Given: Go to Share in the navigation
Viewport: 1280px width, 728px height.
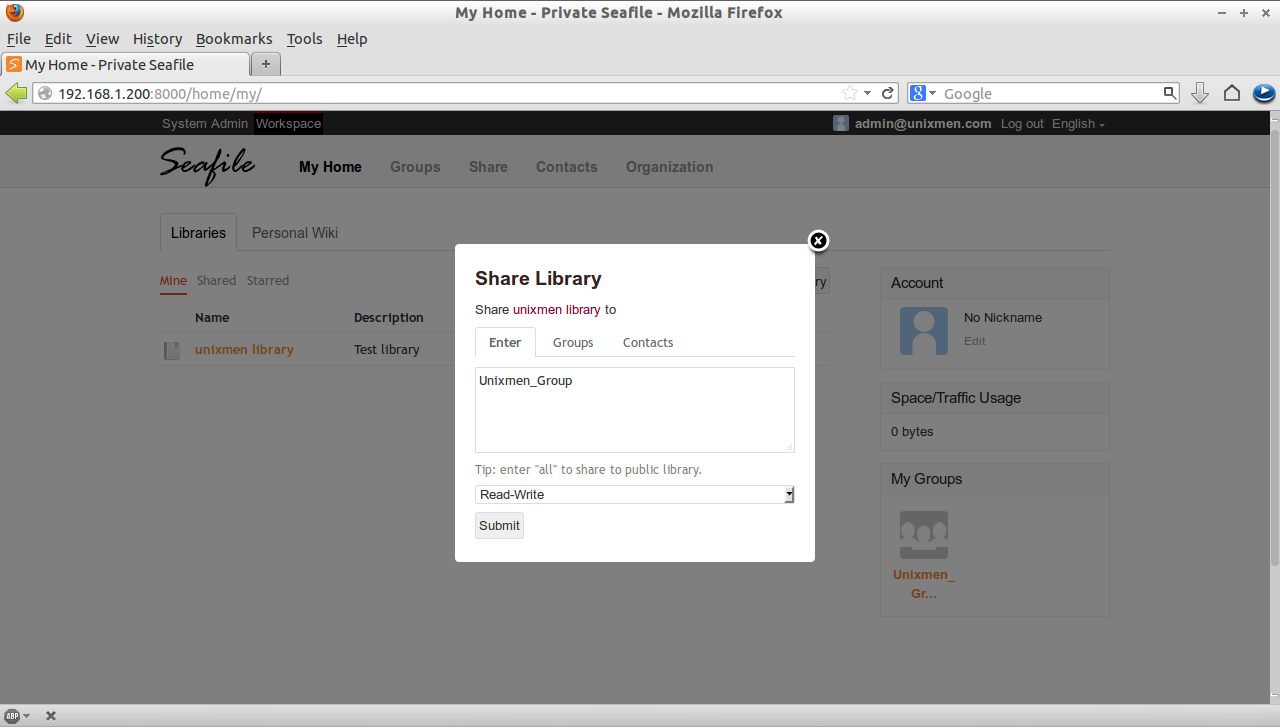Looking at the screenshot, I should pyautogui.click(x=488, y=167).
